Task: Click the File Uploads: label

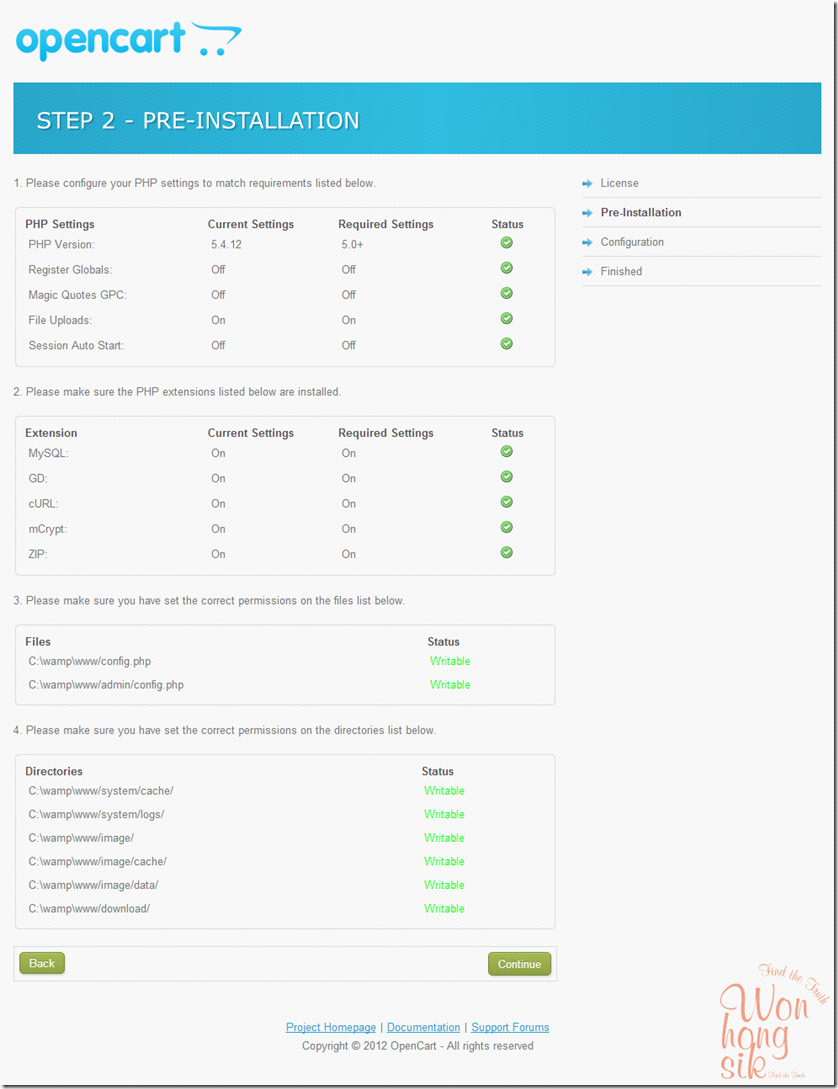Action: tap(60, 320)
